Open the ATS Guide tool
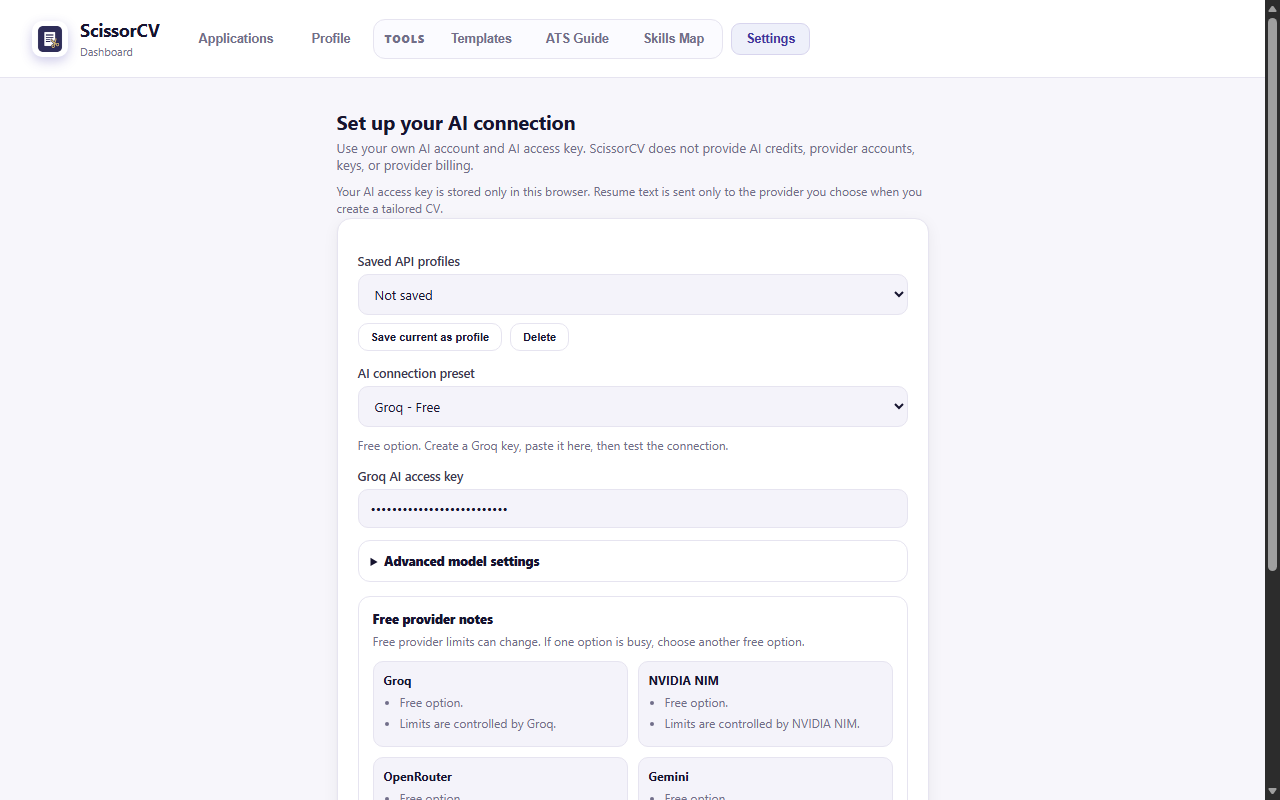This screenshot has width=1280, height=800. click(x=577, y=39)
